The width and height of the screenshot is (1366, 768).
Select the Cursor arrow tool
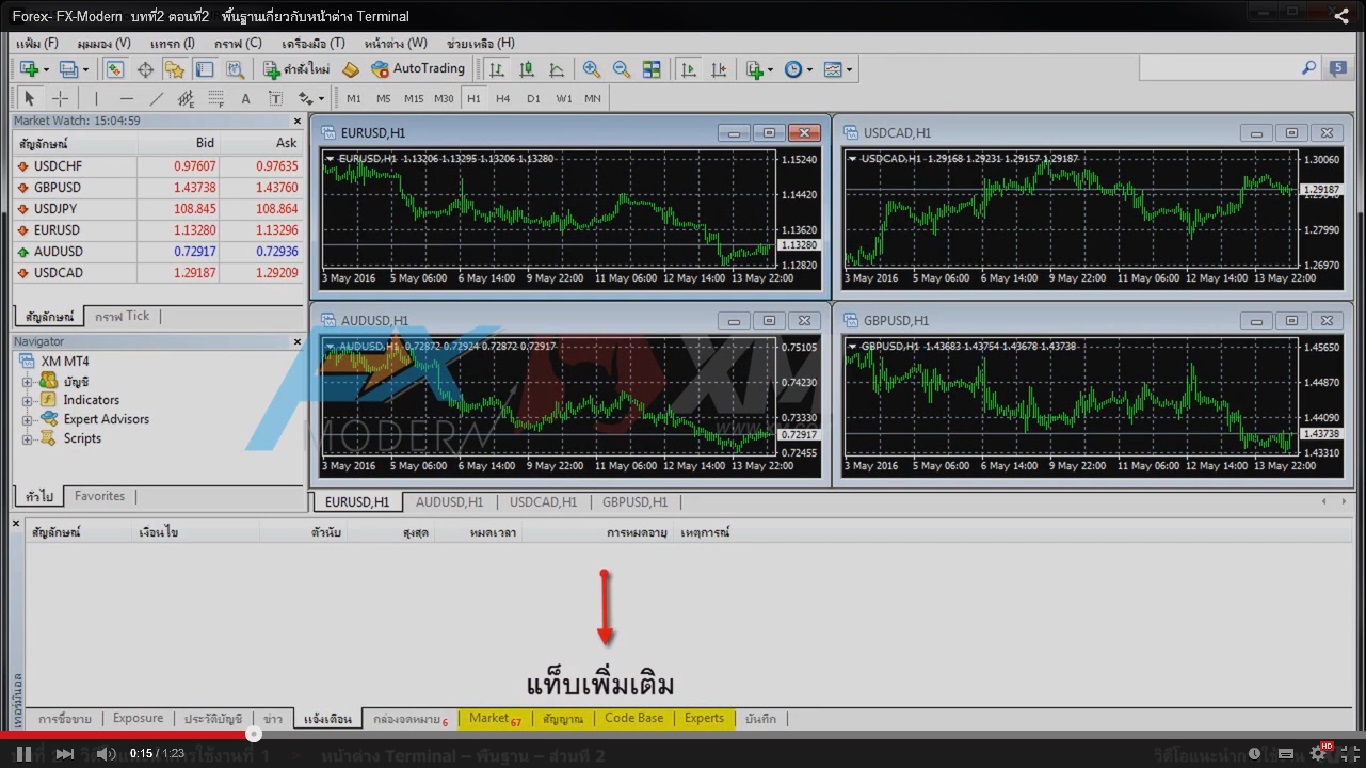[29, 98]
